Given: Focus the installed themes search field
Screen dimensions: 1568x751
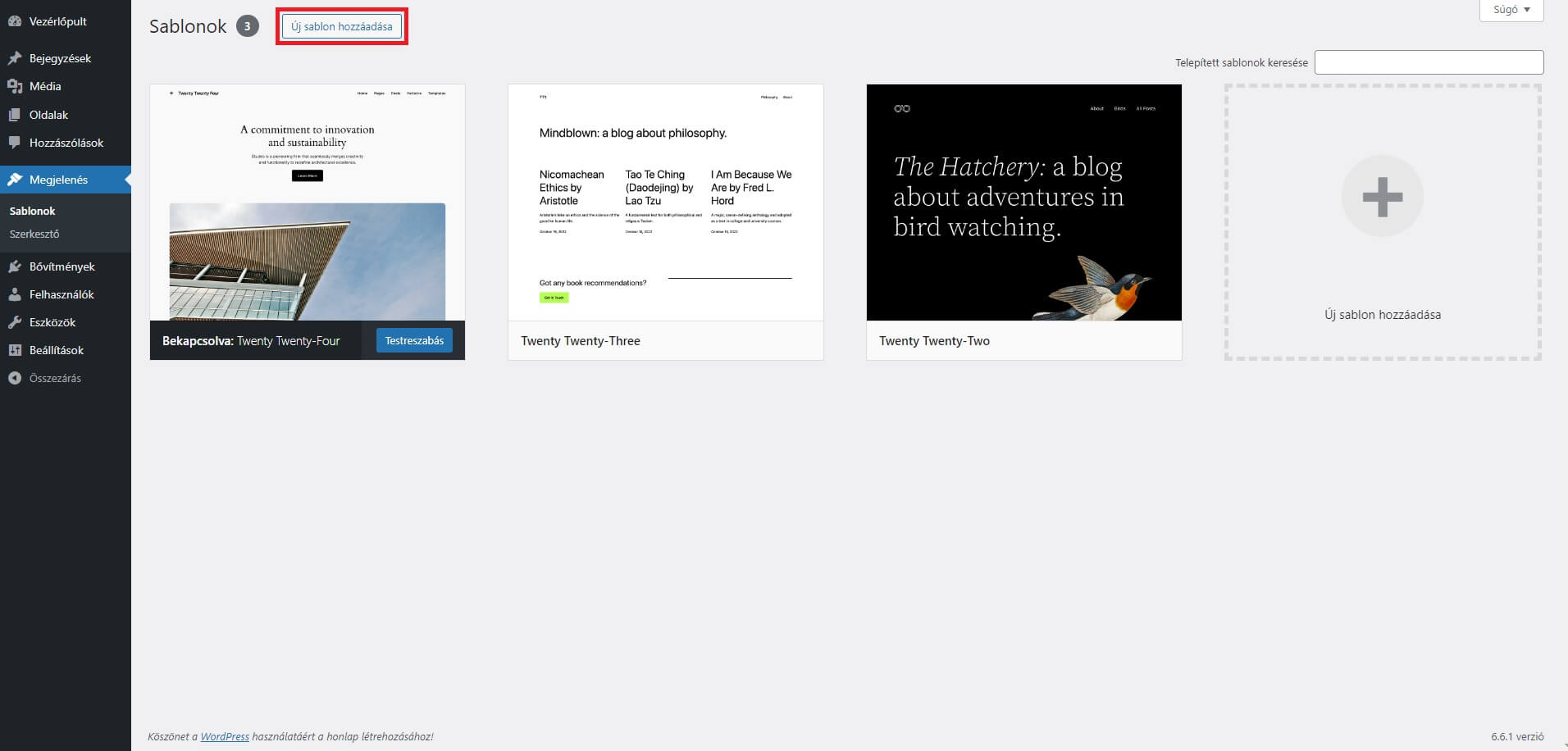Looking at the screenshot, I should click(1429, 62).
